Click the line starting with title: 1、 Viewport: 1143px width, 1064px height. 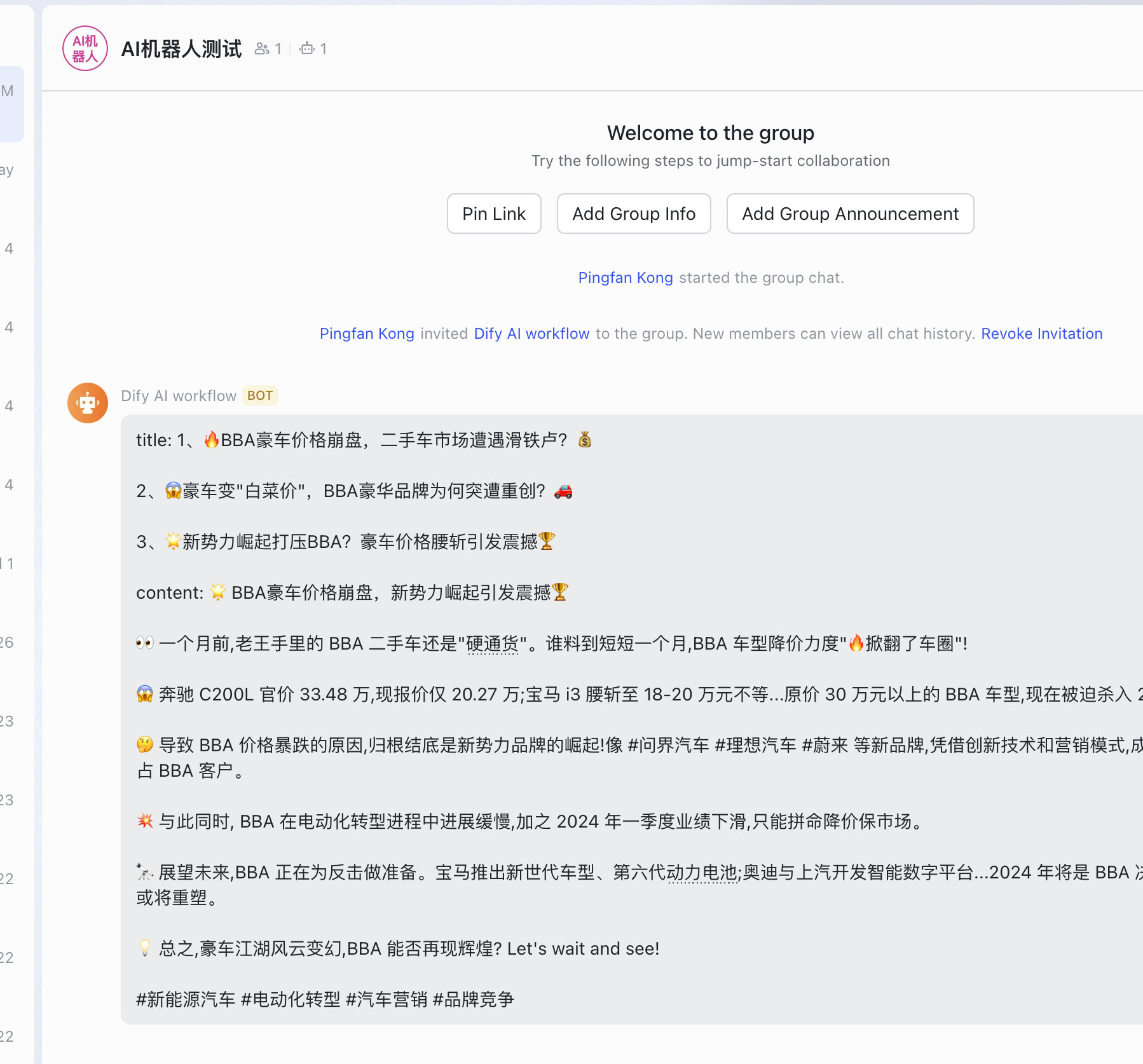pos(364,440)
